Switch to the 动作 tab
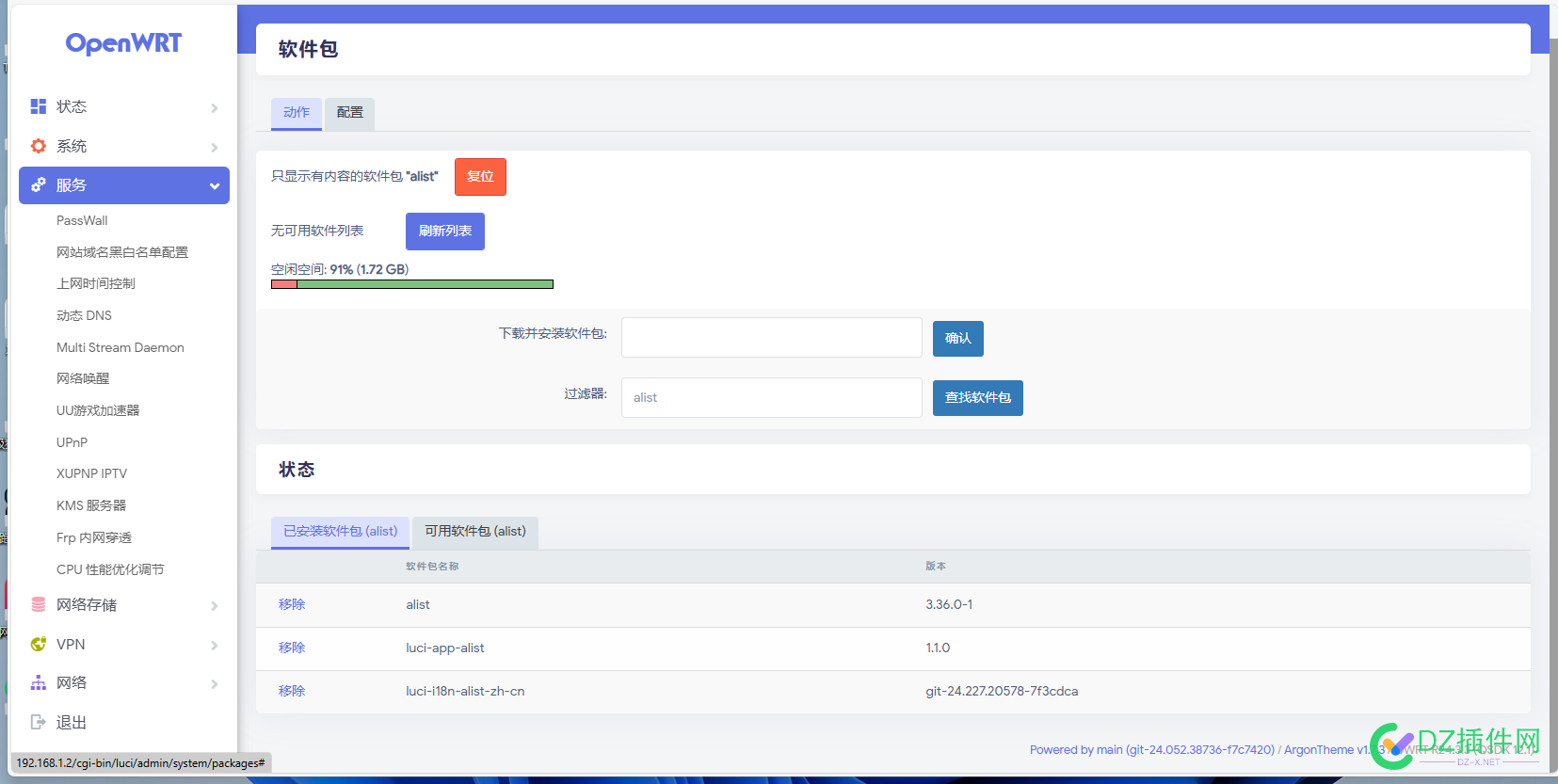This screenshot has height=784, width=1558. 297,113
